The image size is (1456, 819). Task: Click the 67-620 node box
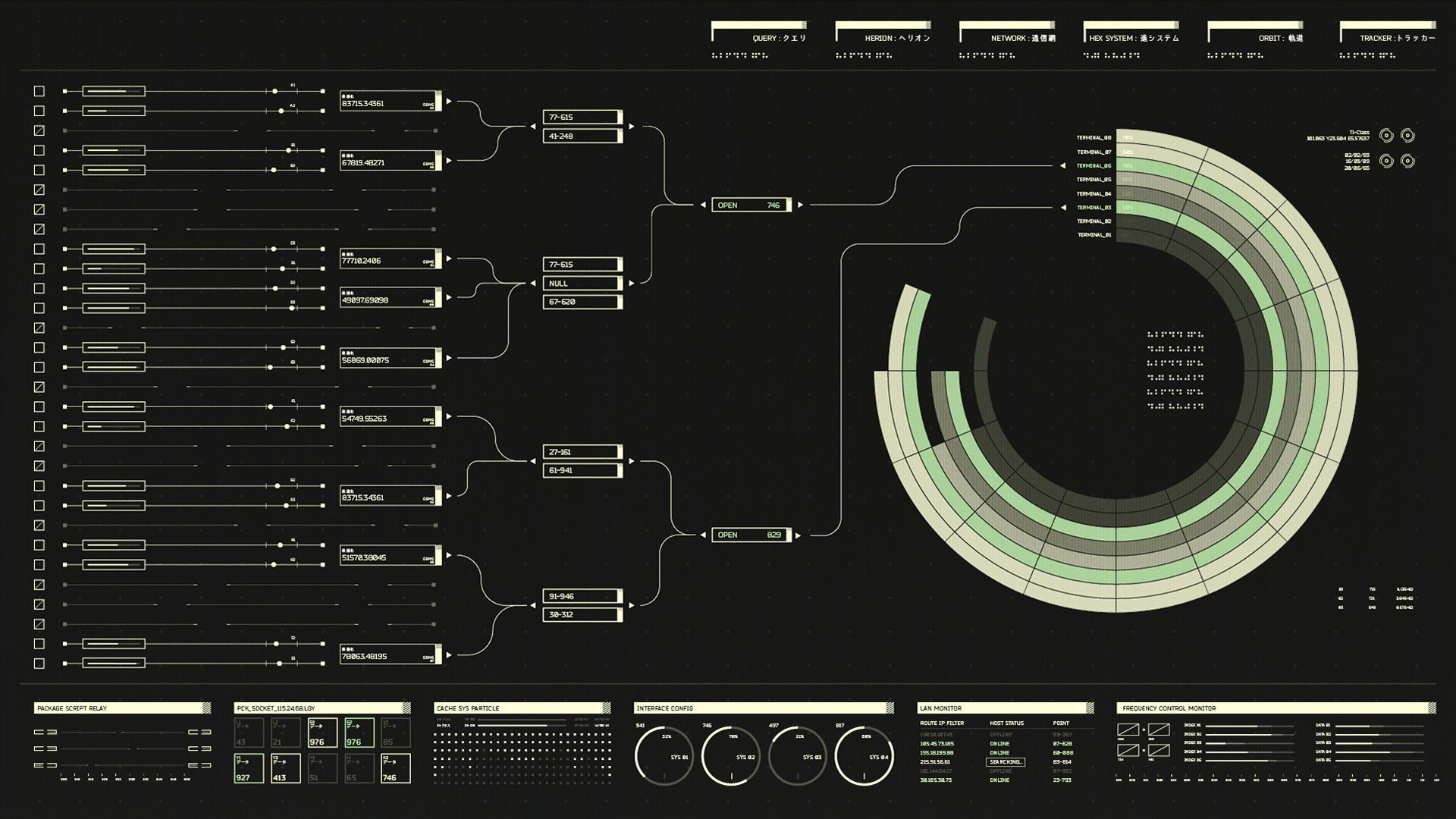pos(583,302)
